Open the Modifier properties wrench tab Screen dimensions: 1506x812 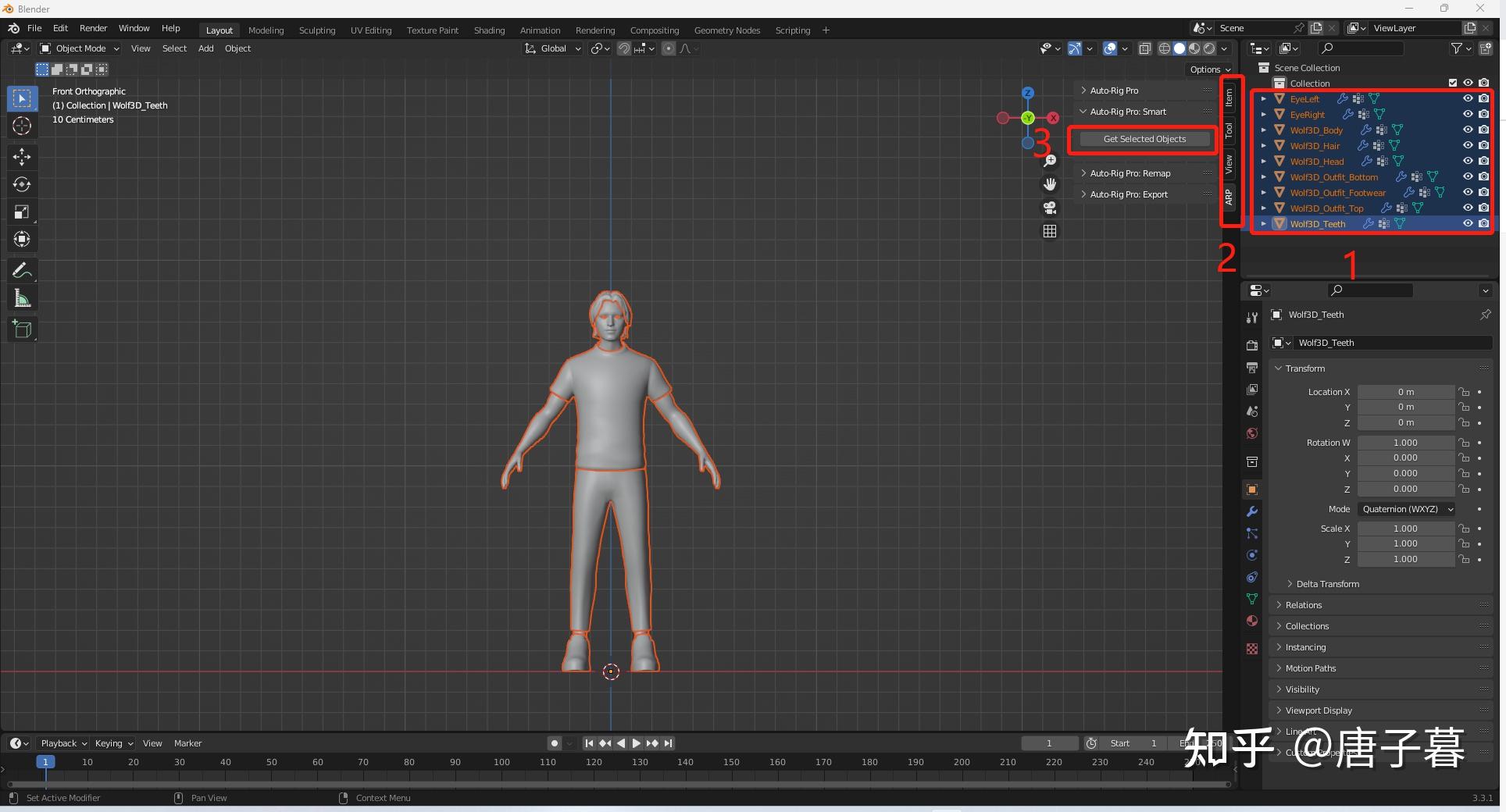[x=1252, y=511]
